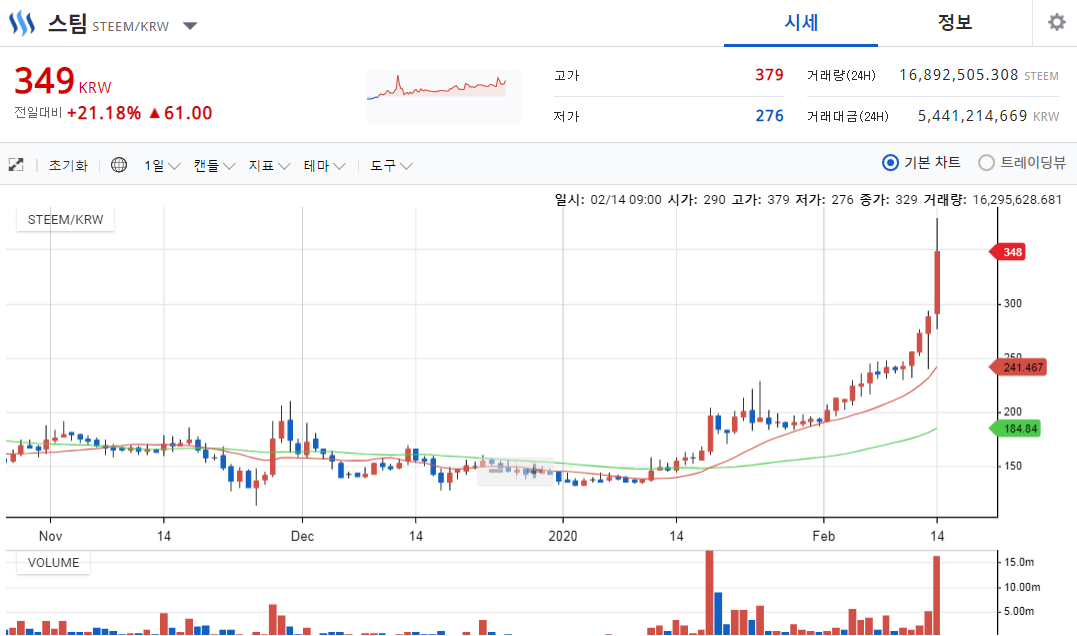Click the 저가 low value 276
This screenshot has width=1077, height=636.
[x=769, y=116]
